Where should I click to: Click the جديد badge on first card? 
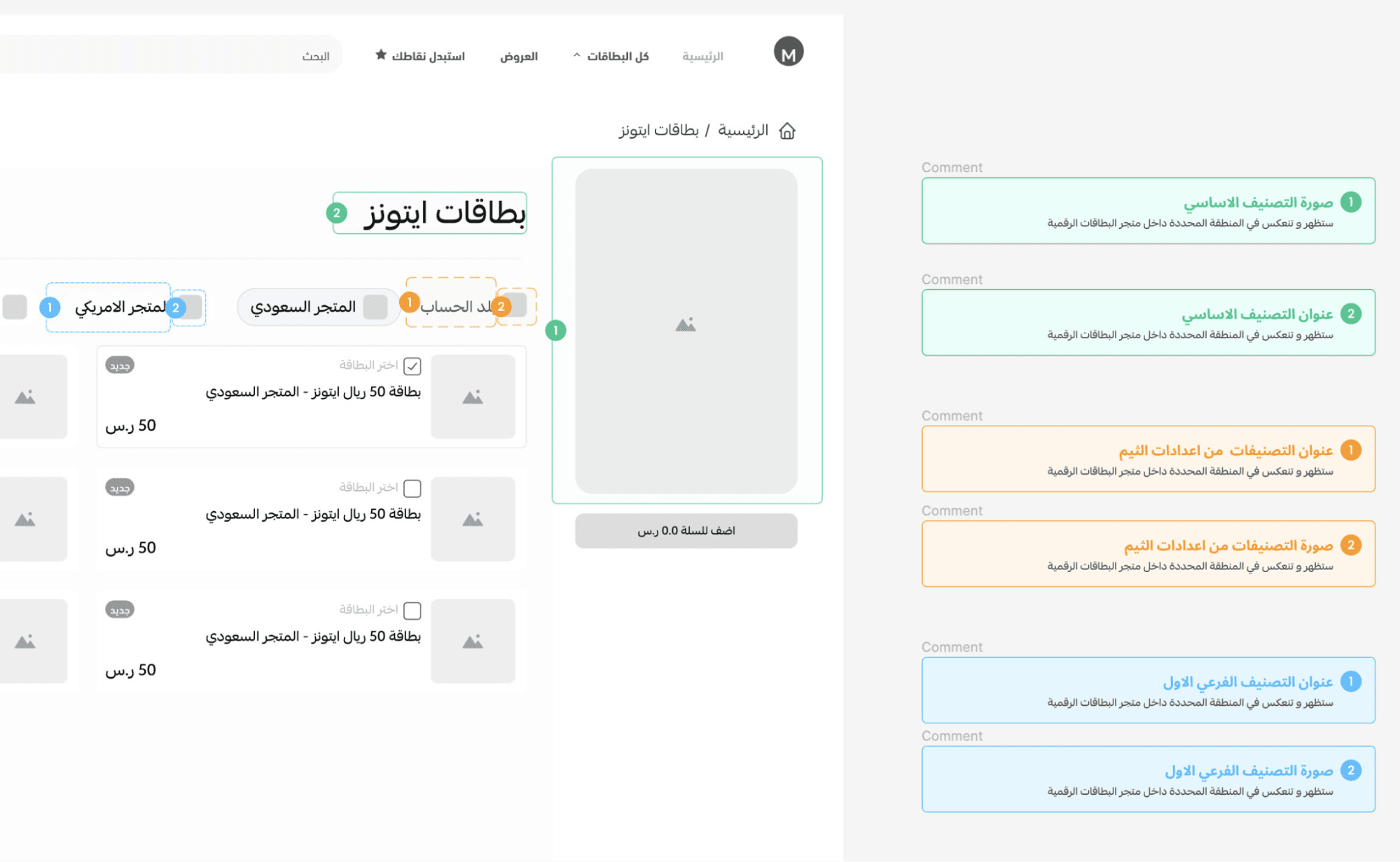(x=120, y=366)
